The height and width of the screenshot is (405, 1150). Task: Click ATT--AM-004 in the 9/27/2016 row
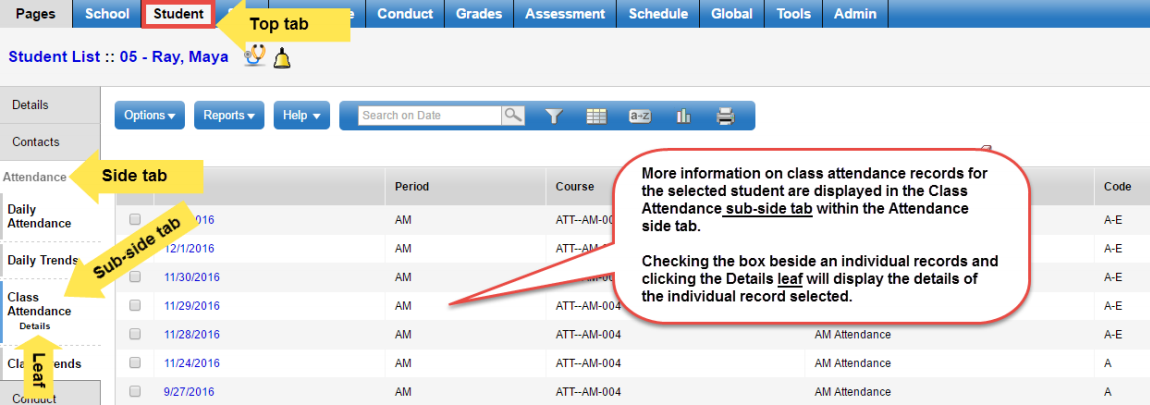click(588, 391)
